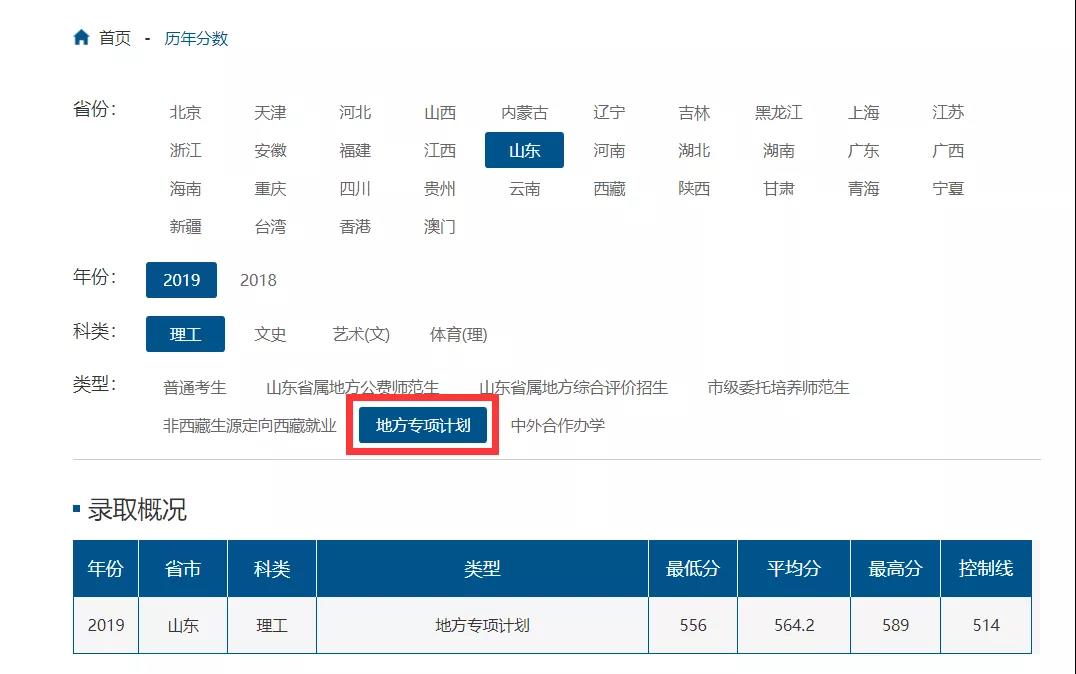Click the average score value 564.2
1076x674 pixels.
pyautogui.click(x=794, y=625)
